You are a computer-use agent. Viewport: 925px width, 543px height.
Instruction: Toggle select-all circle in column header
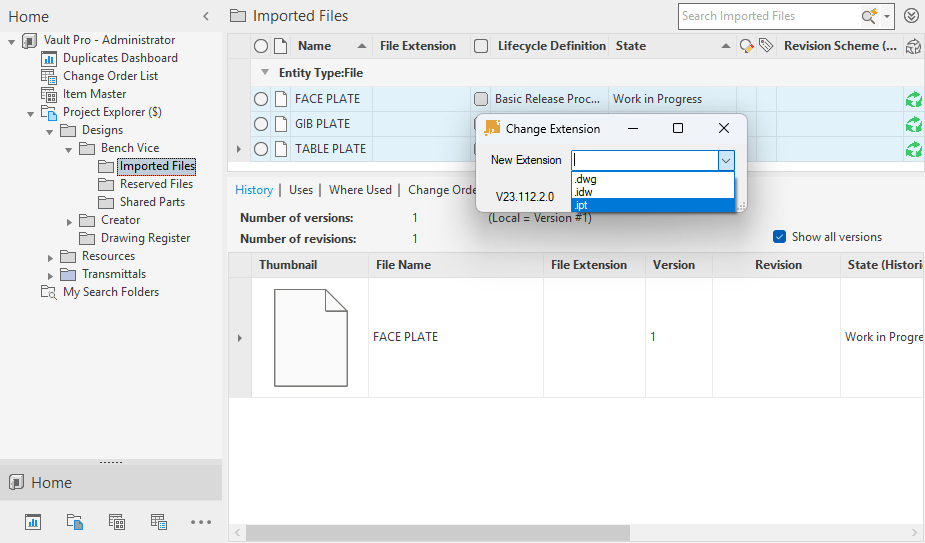tap(261, 46)
